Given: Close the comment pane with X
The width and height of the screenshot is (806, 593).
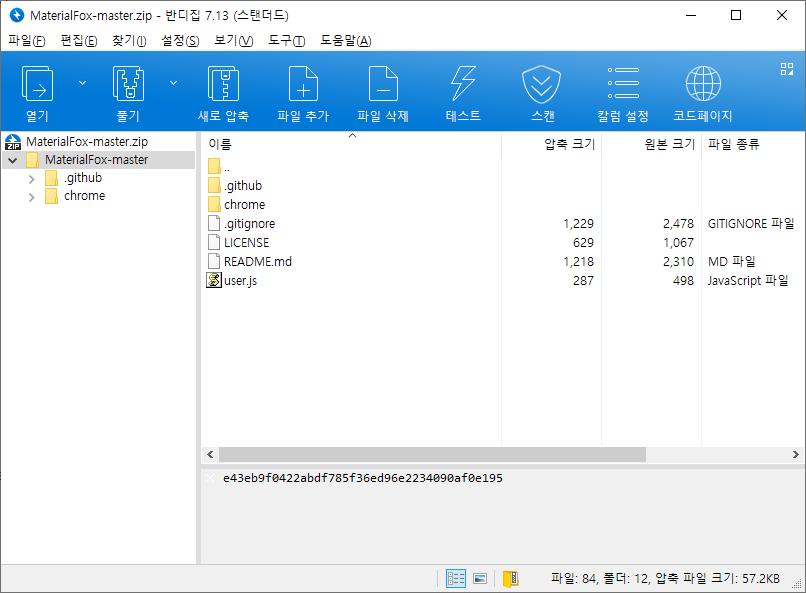Looking at the screenshot, I should [210, 478].
